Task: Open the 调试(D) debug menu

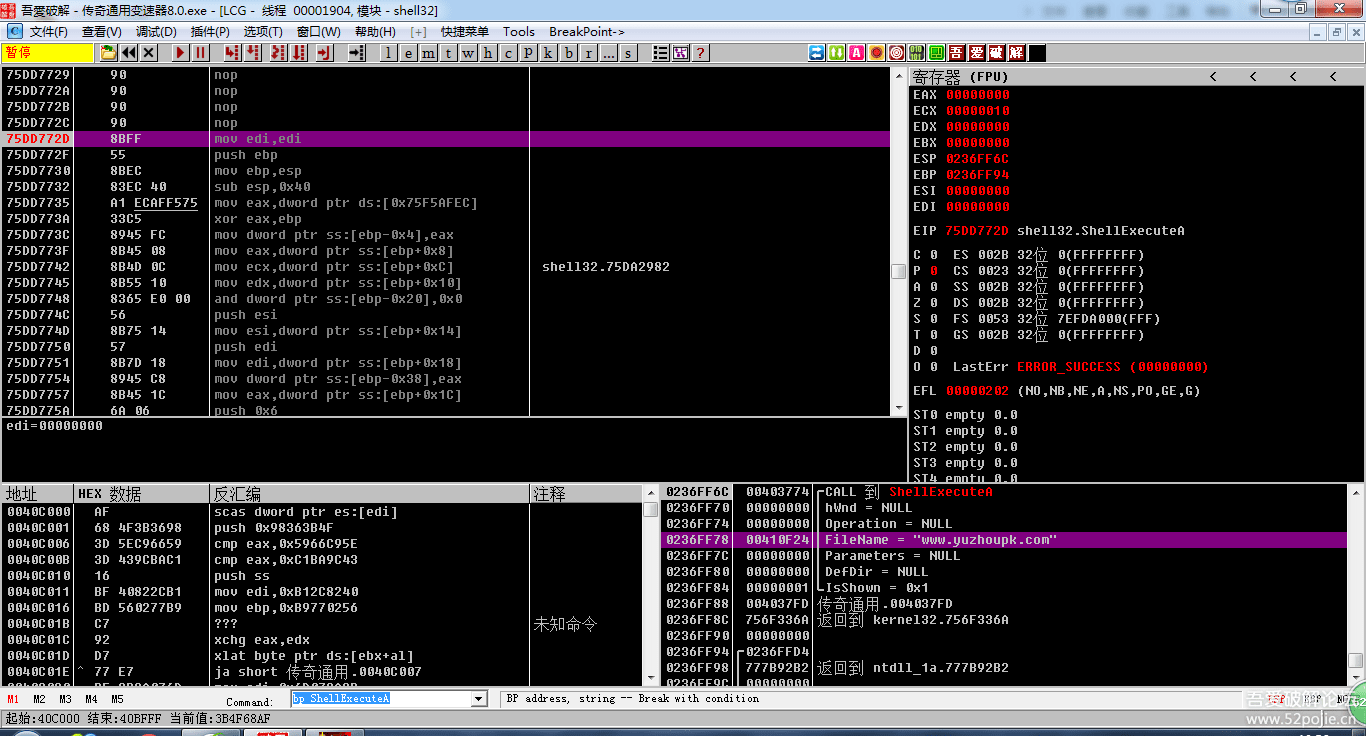Action: (x=155, y=31)
